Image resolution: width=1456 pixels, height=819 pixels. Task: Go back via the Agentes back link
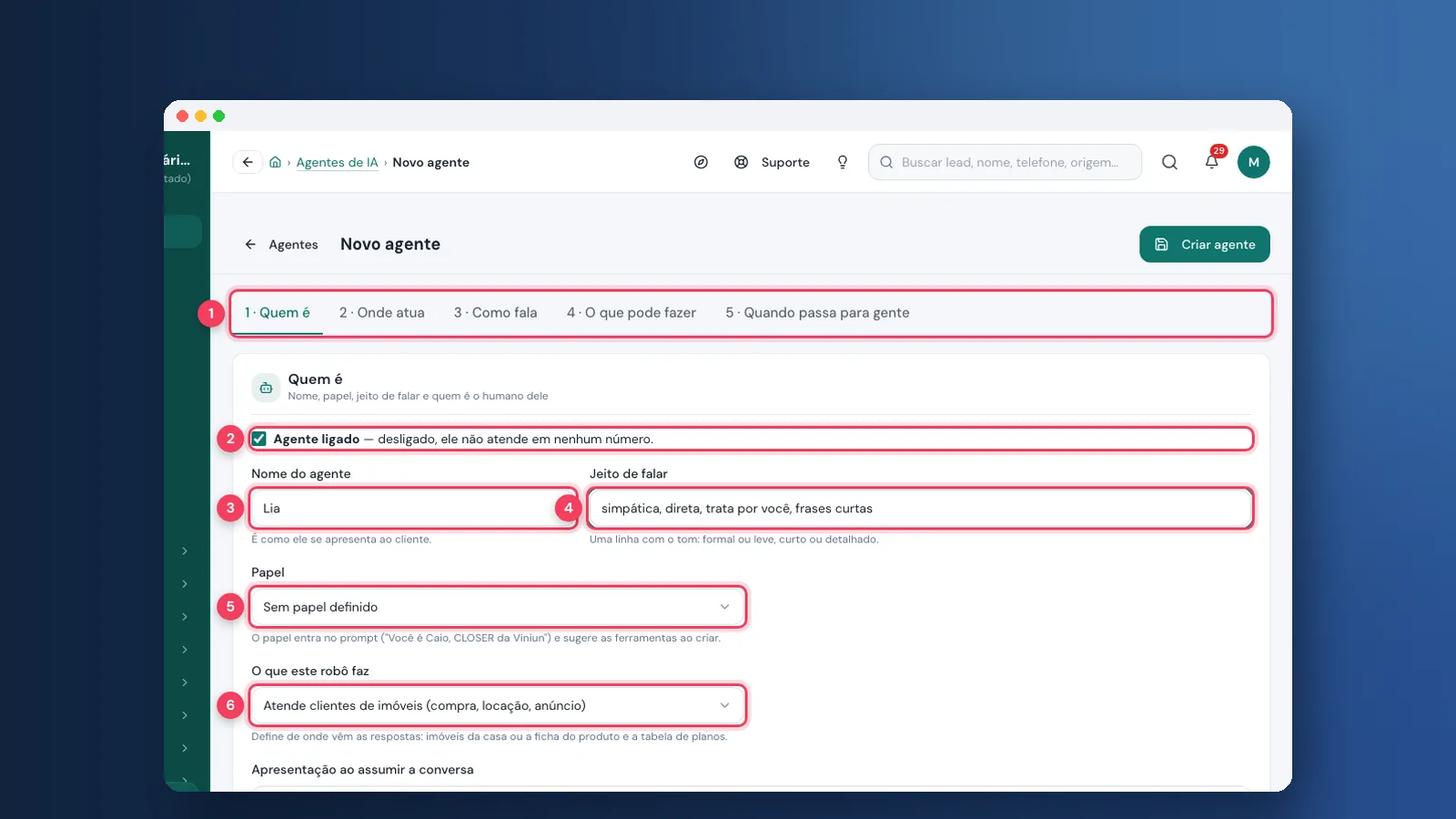click(x=281, y=244)
